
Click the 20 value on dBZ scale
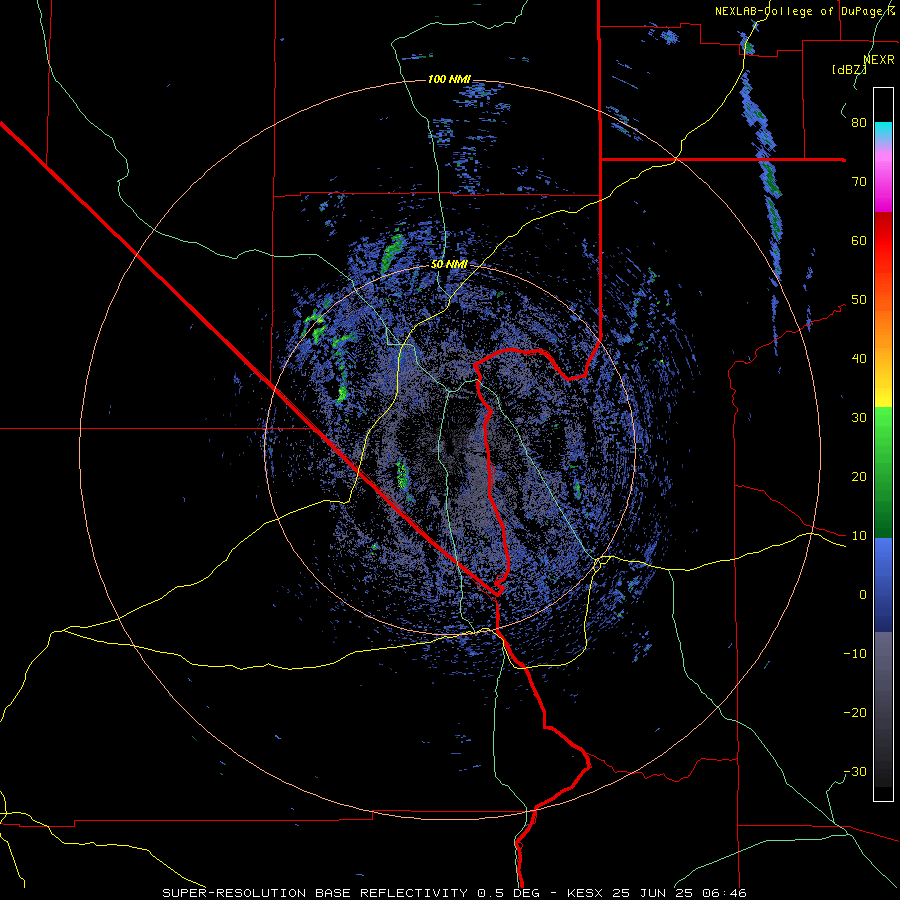coord(859,476)
